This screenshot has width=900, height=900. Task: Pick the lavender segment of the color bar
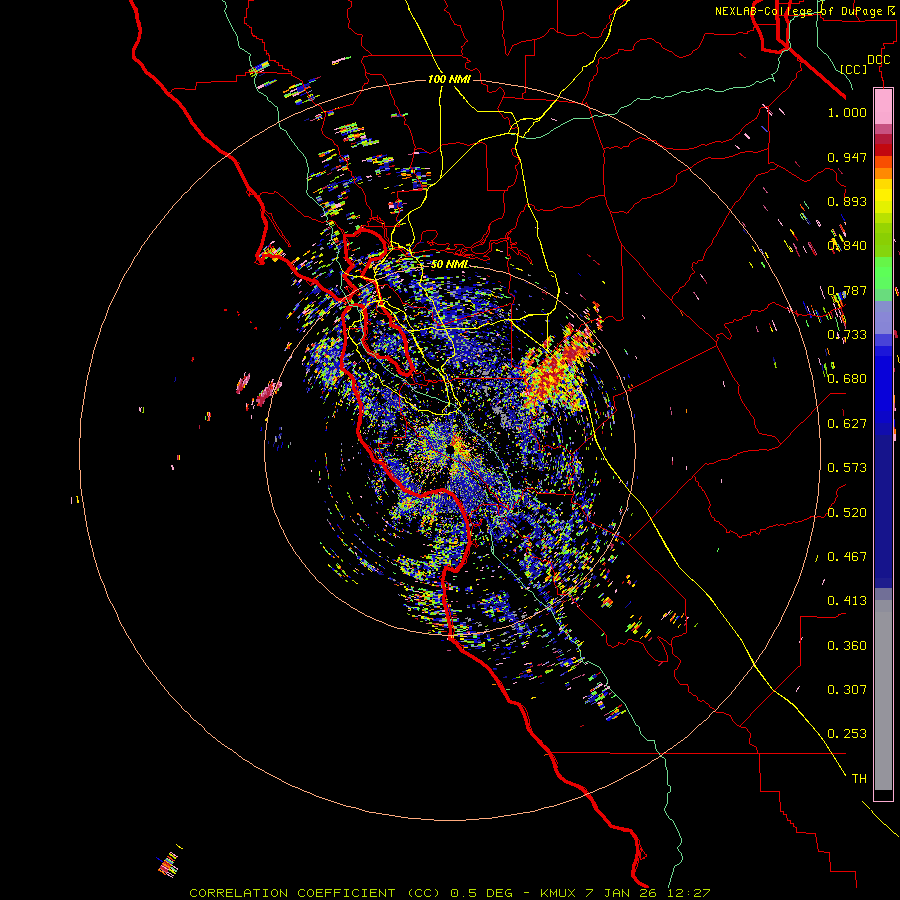[x=883, y=317]
